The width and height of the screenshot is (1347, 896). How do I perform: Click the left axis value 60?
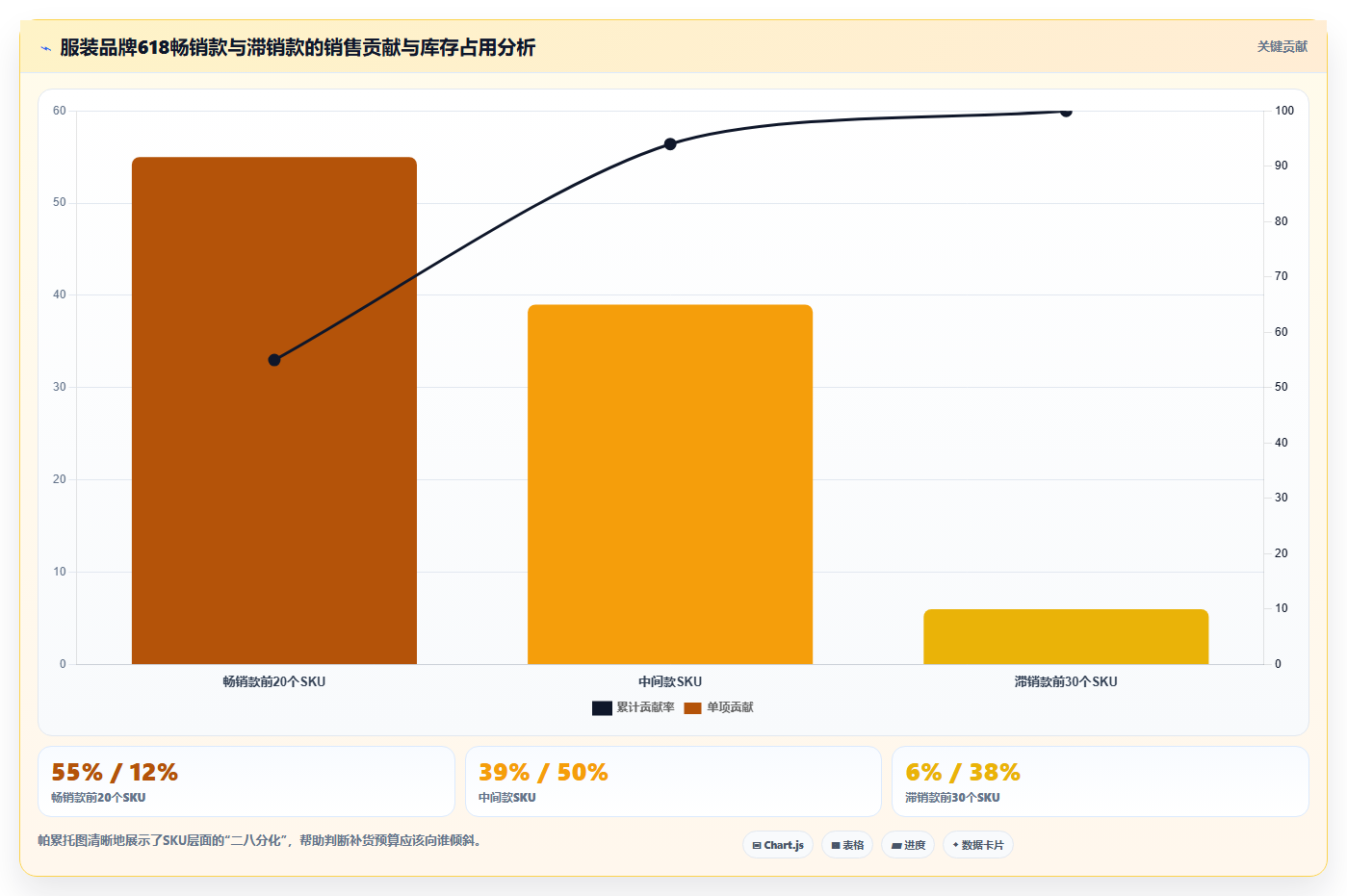click(60, 111)
